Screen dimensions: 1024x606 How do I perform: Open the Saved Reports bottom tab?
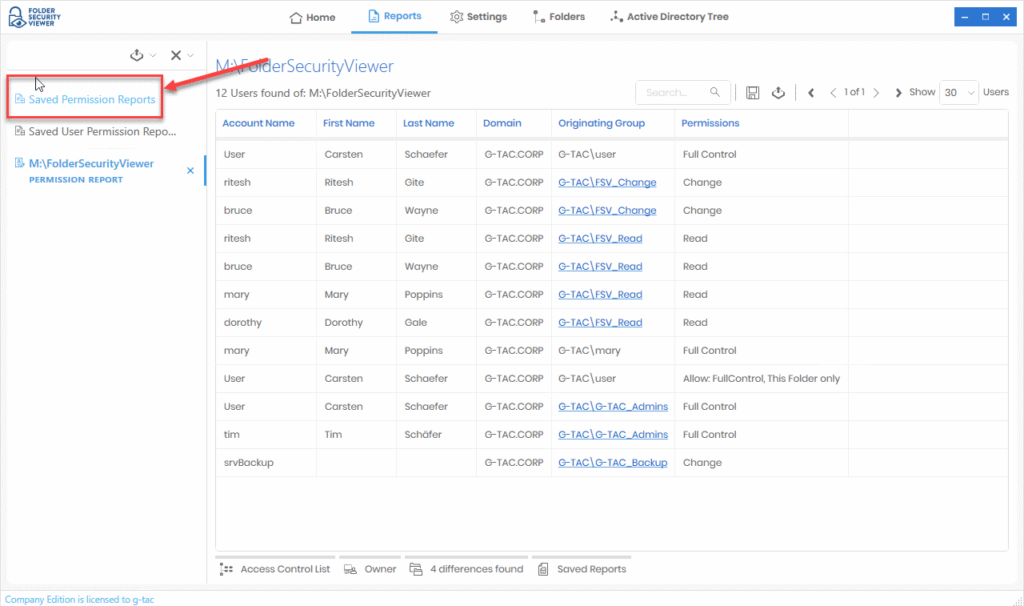click(x=582, y=569)
